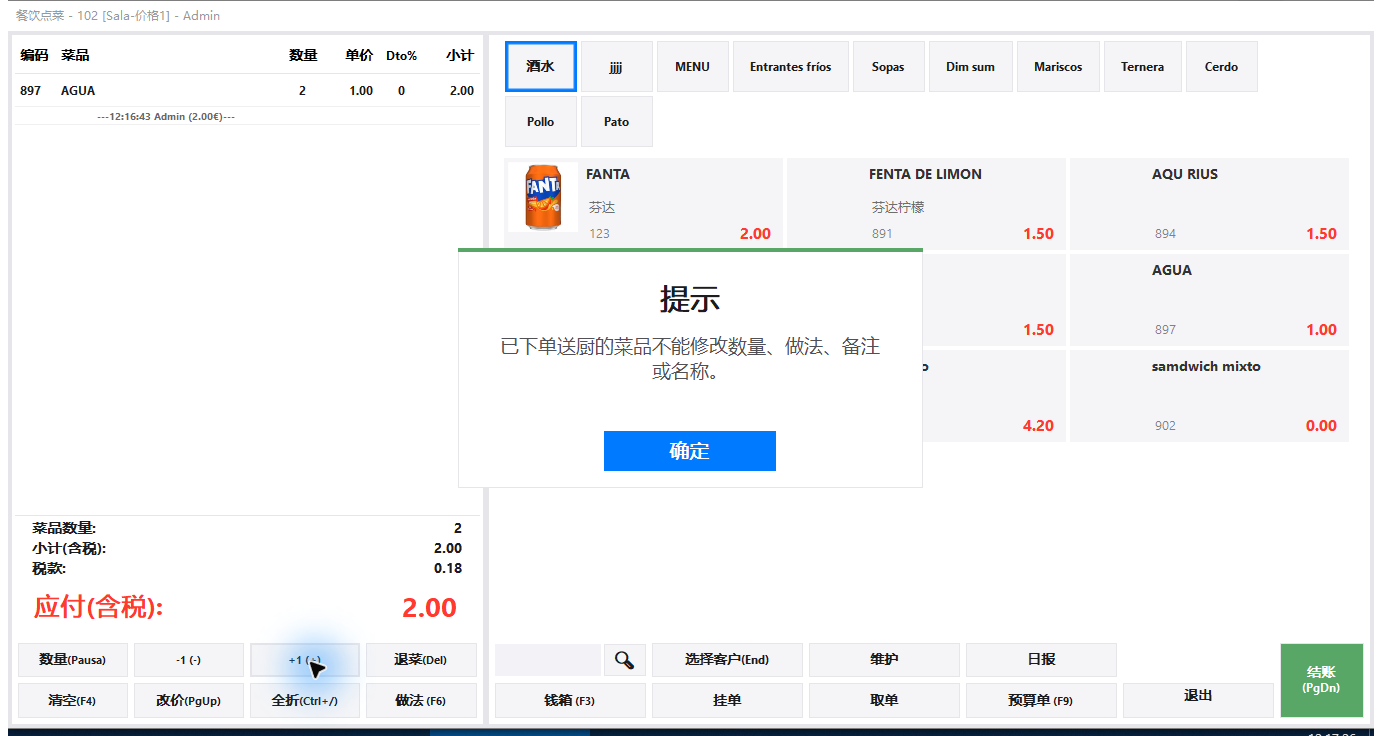Open the Pato category tab
Viewport: 1382px width, 736px height.
(x=616, y=122)
